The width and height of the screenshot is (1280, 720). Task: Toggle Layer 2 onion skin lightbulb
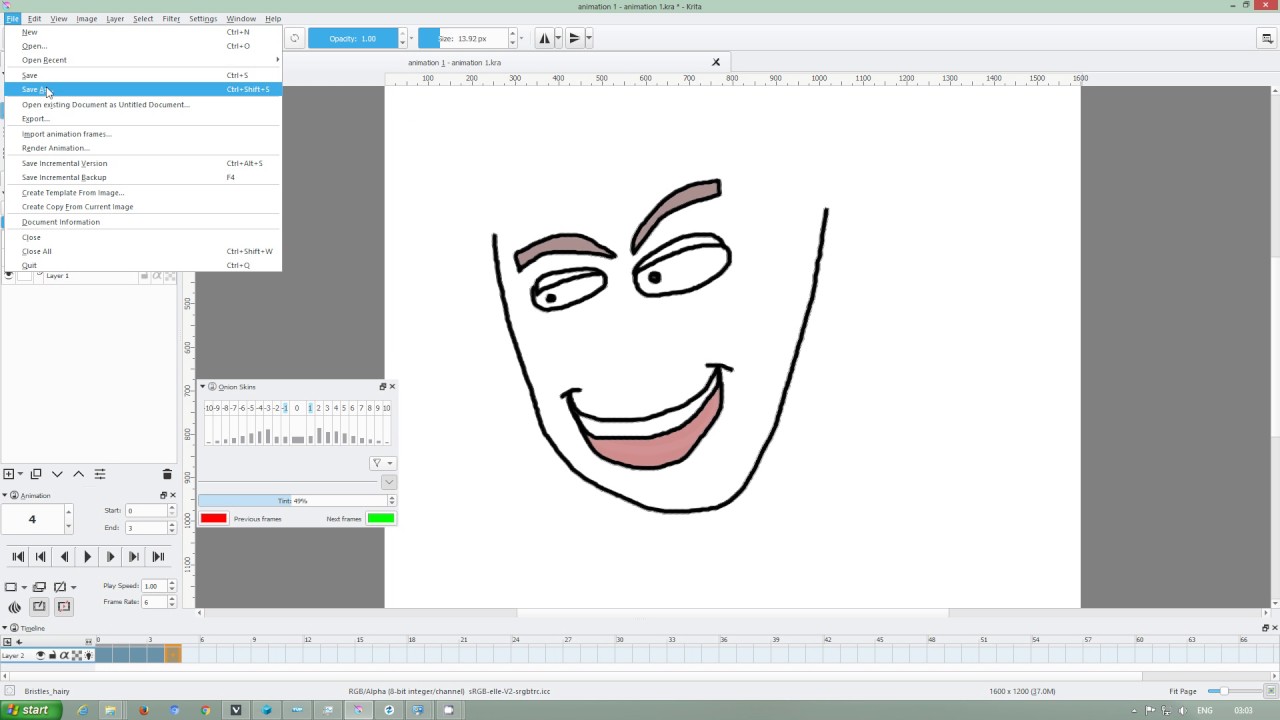(x=88, y=656)
